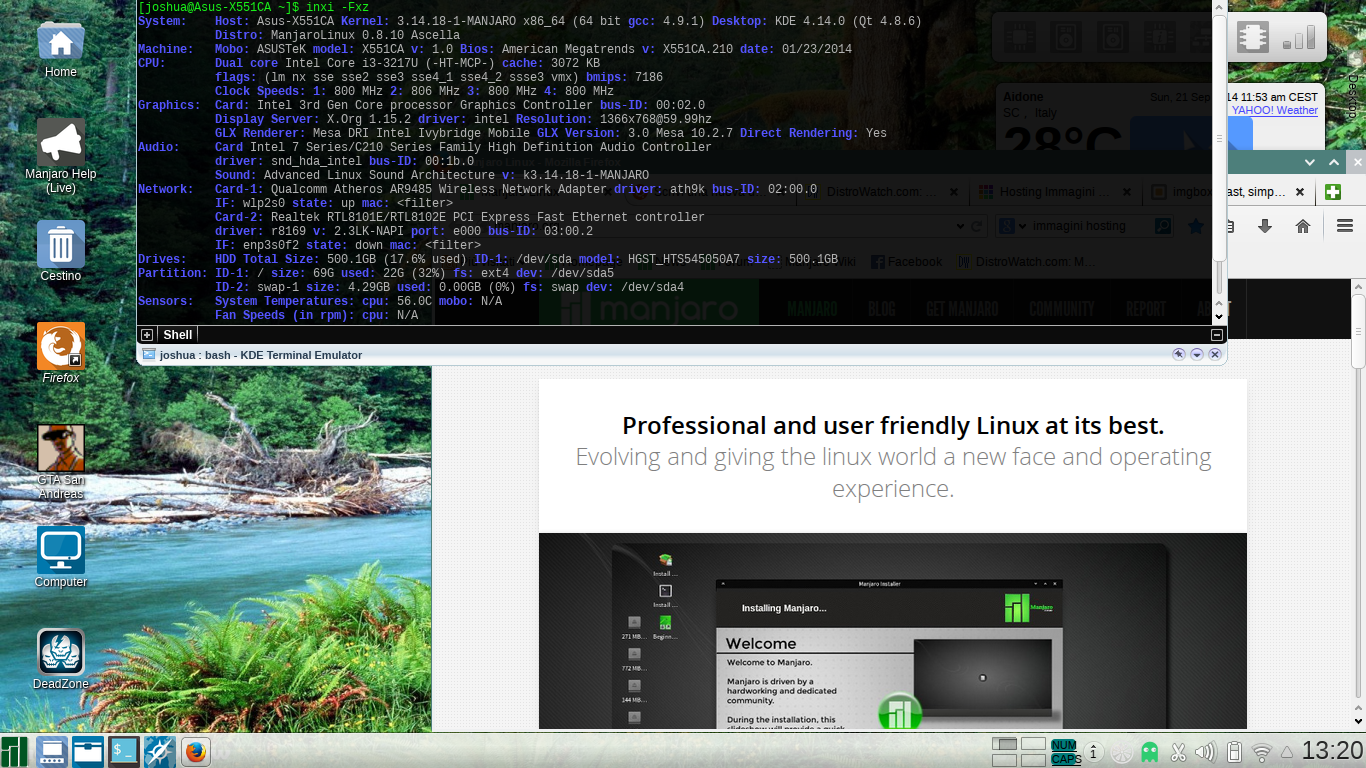
Task: Toggle the CAPS lock indicator
Action: (x=1065, y=759)
